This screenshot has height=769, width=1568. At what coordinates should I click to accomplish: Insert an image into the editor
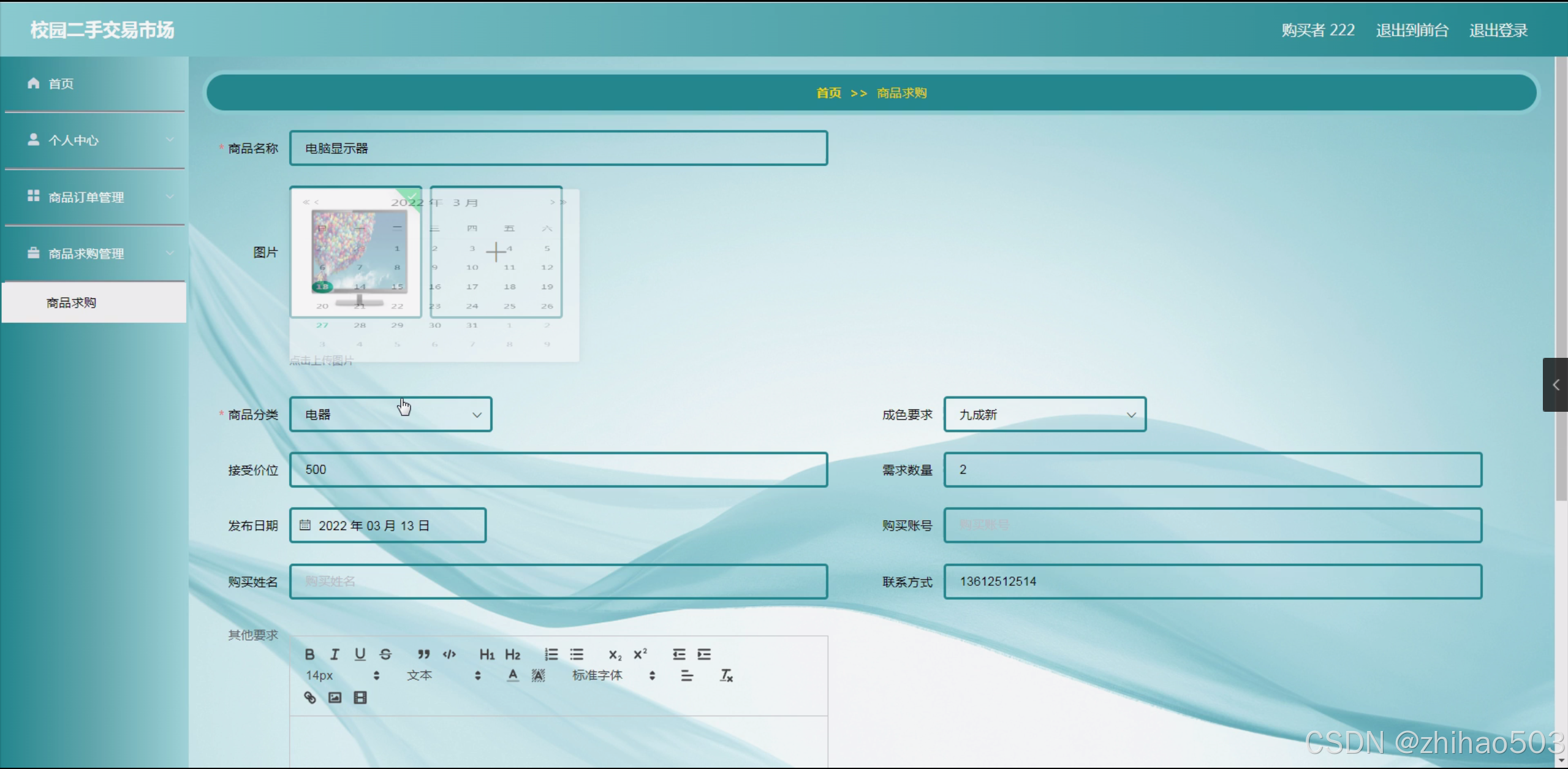coord(335,697)
